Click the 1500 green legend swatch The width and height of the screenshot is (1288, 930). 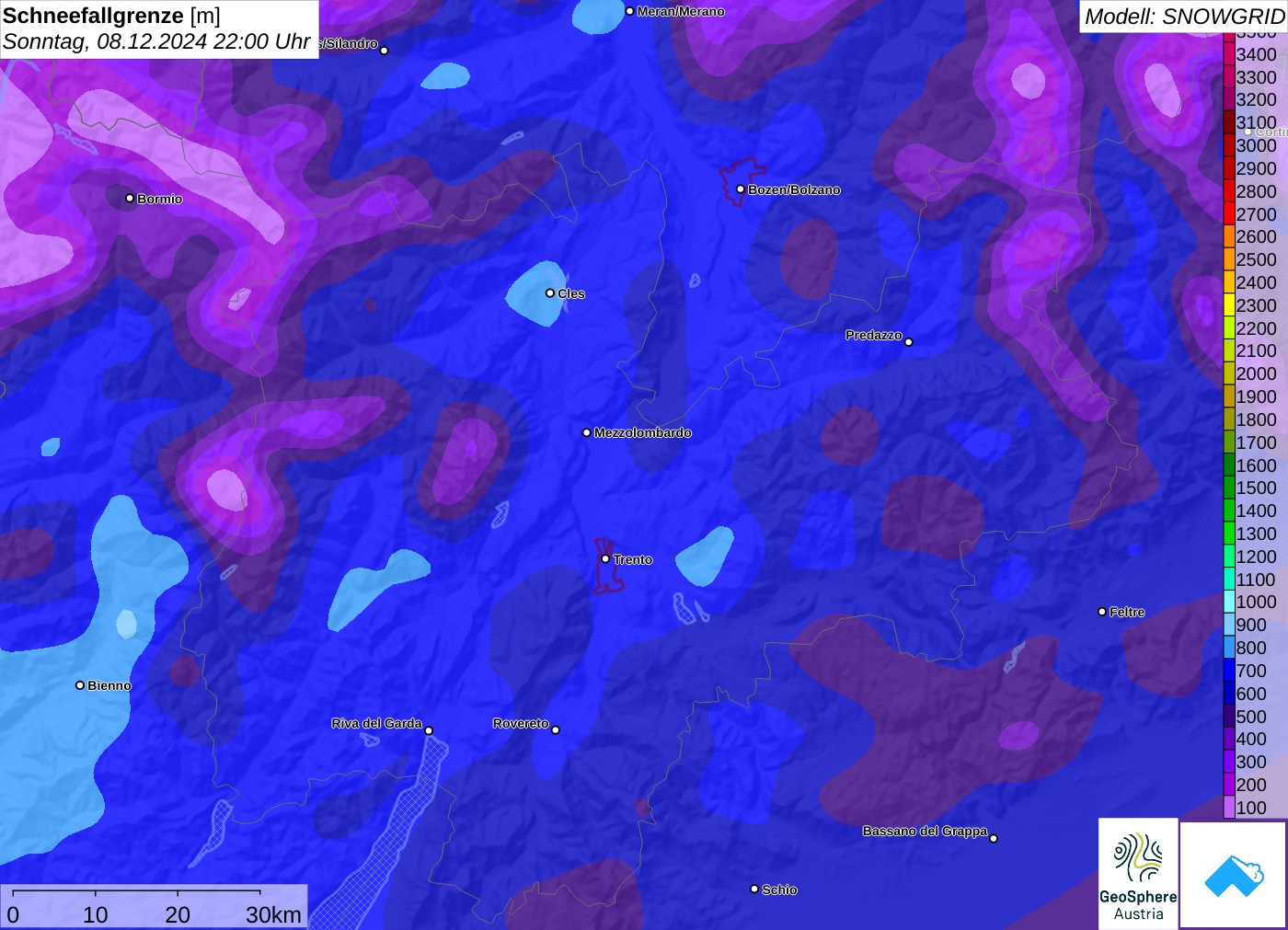pyautogui.click(x=1228, y=488)
